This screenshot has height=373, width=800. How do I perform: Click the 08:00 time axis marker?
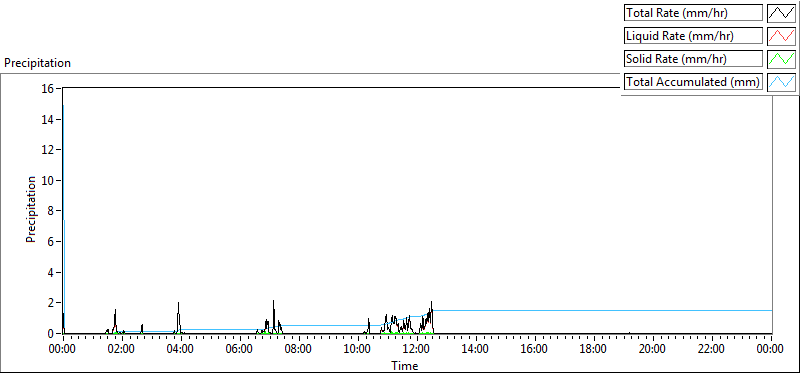(x=299, y=350)
